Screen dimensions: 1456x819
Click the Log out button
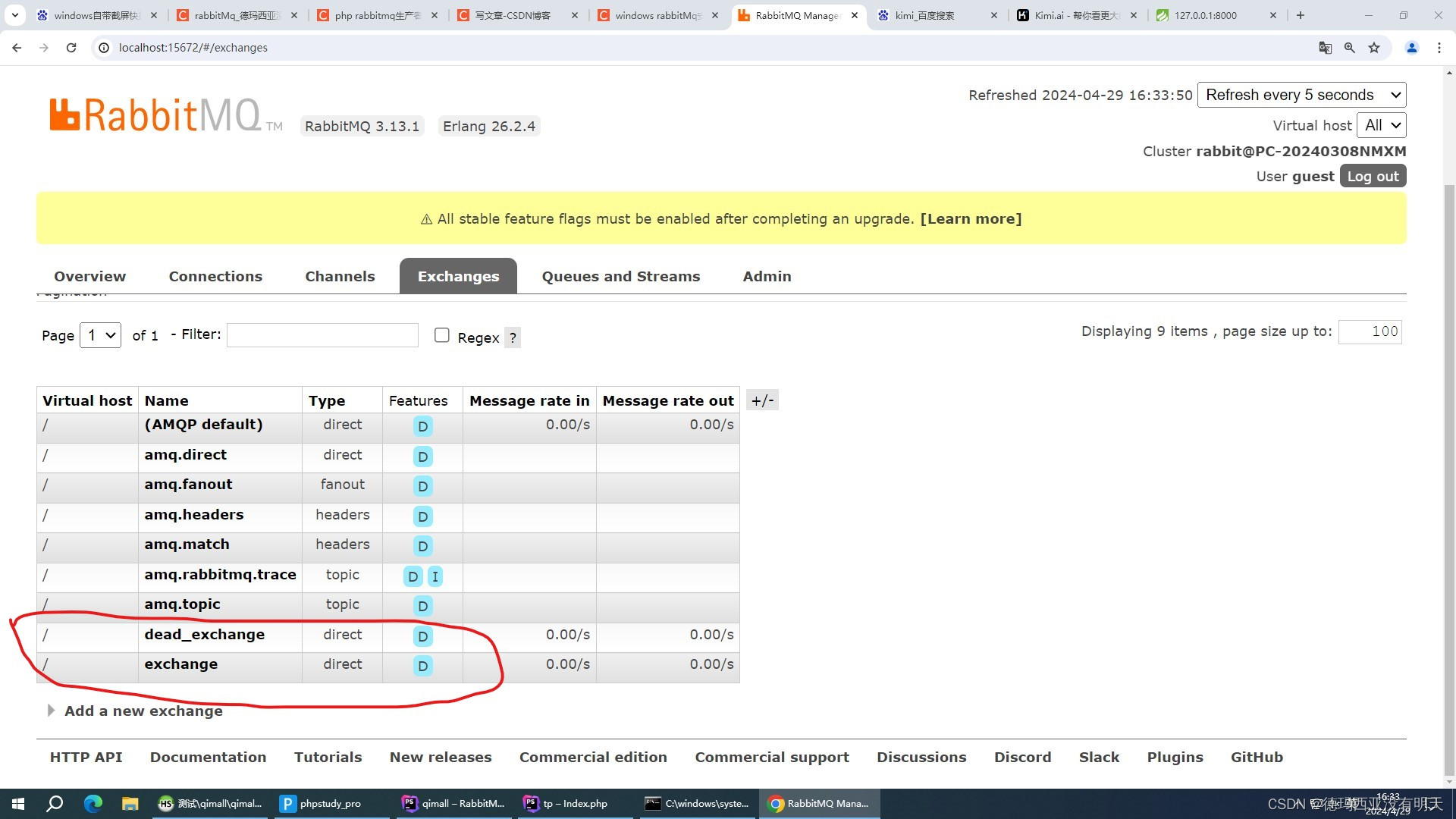(1373, 176)
